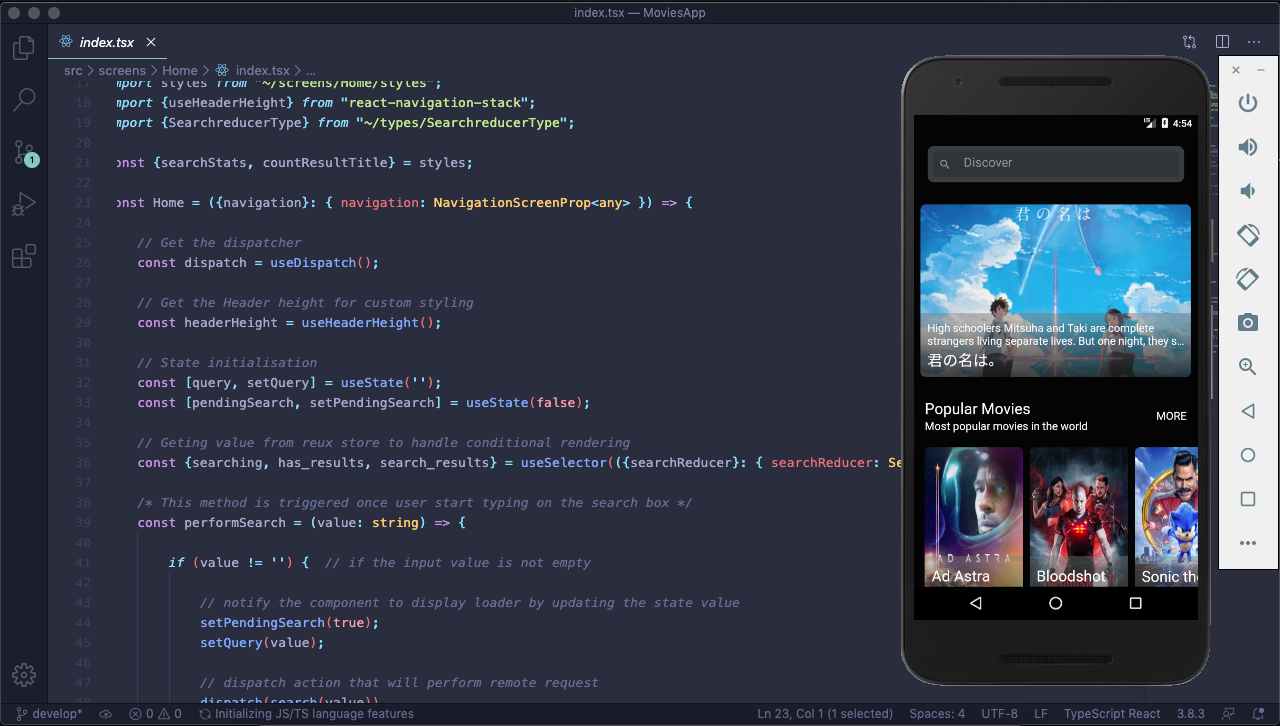
Task: Tap Android recents button on phone screen
Action: coord(1135,603)
